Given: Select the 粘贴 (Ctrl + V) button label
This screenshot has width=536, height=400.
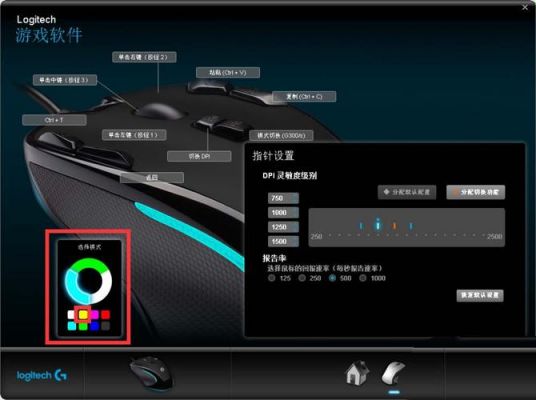Looking at the screenshot, I should point(228,72).
